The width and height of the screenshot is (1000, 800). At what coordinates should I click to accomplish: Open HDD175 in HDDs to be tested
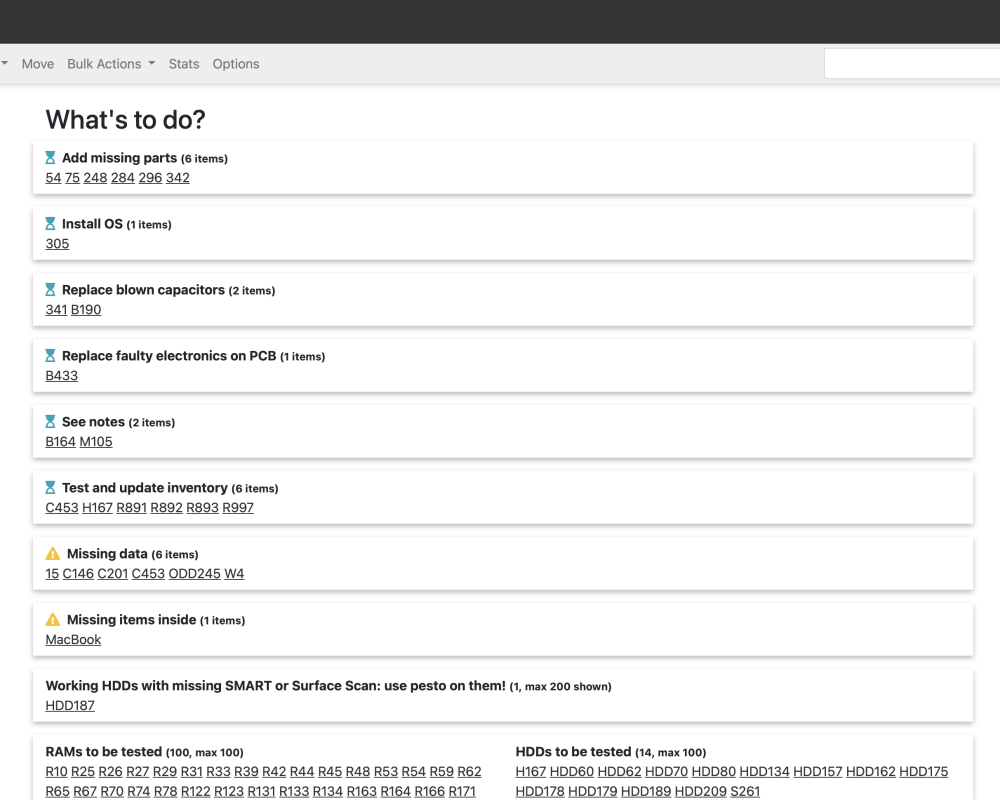coord(924,772)
